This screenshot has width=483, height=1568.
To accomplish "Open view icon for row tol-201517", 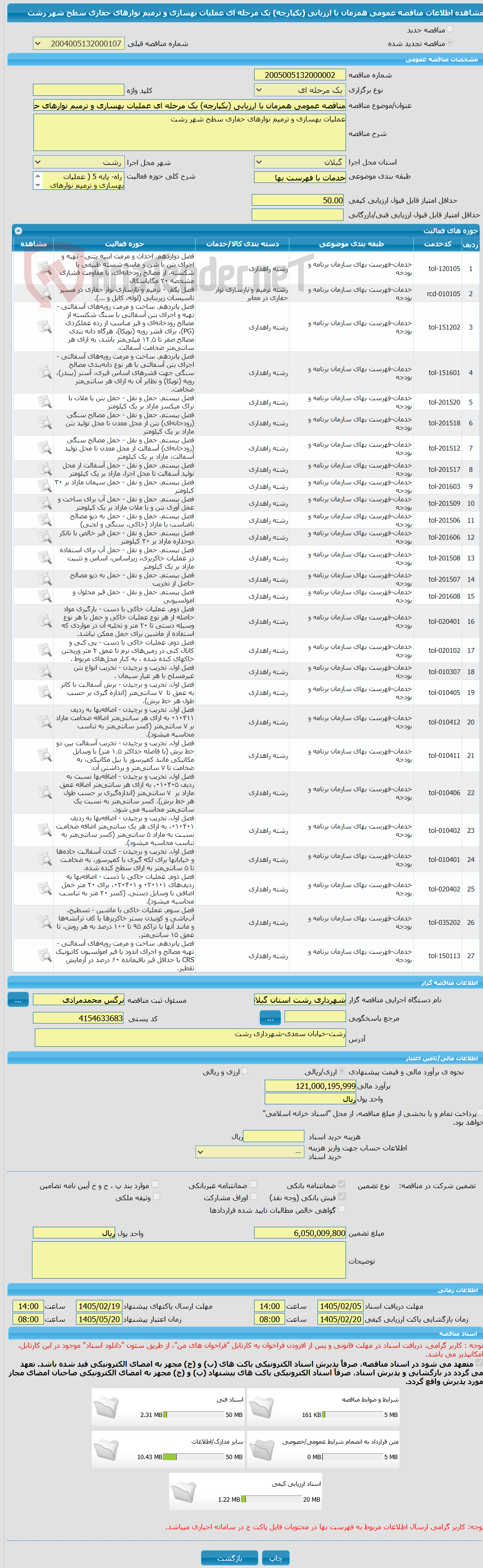I will pyautogui.click(x=44, y=469).
